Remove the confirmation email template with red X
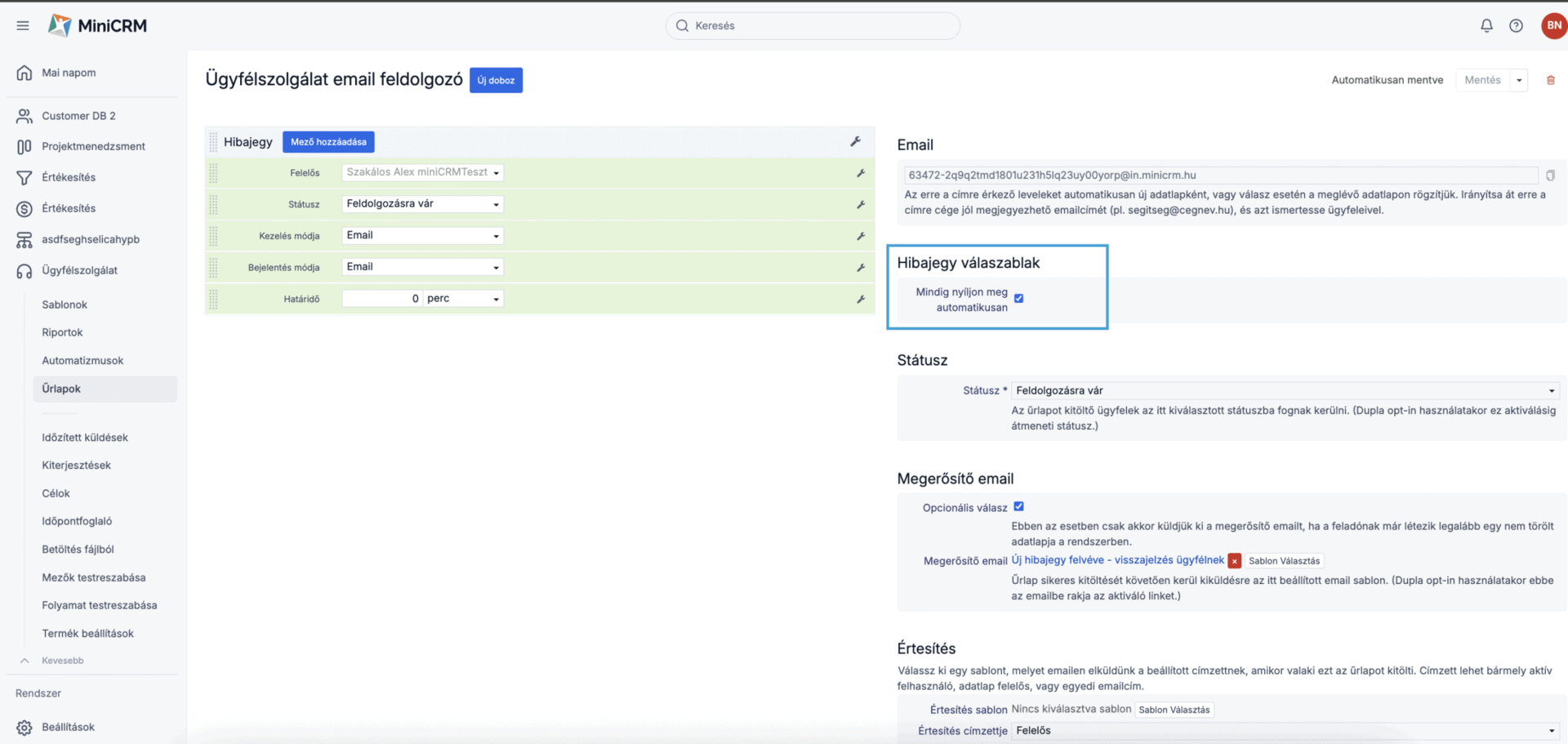Image resolution: width=1568 pixels, height=744 pixels. point(1234,561)
